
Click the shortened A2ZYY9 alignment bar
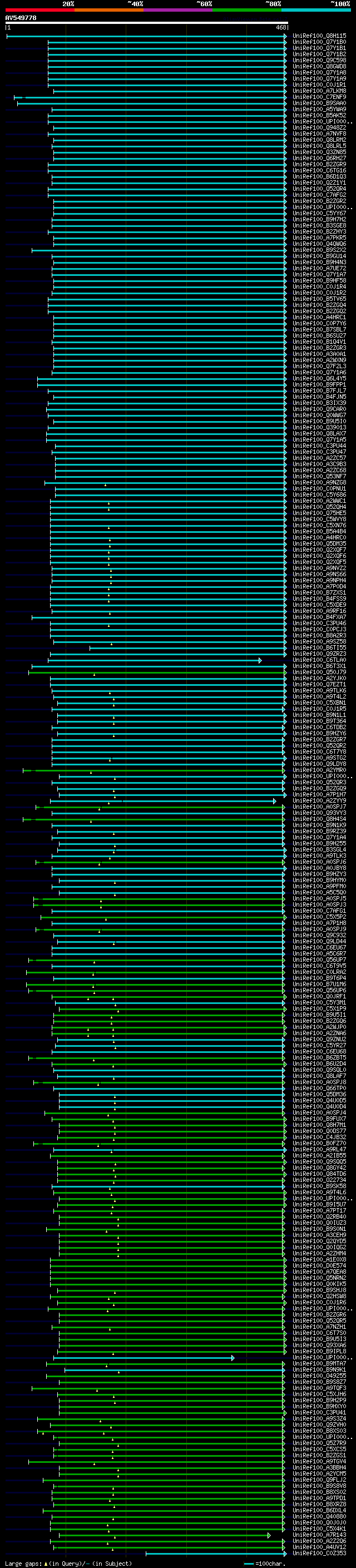[163, 801]
